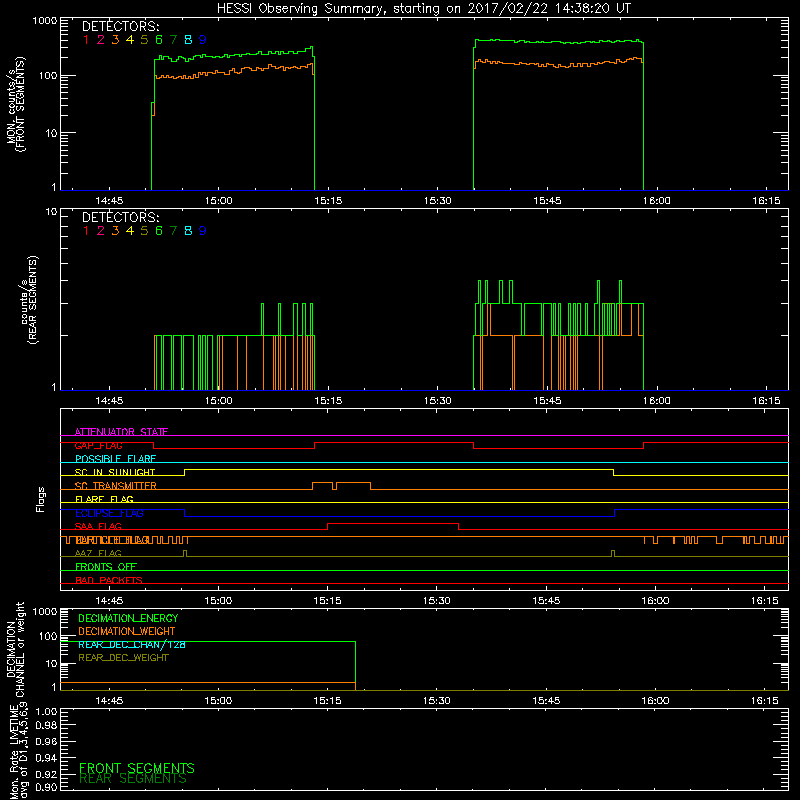Click the ECLIPSE_FLAG label
800x800 pixels.
pos(109,513)
